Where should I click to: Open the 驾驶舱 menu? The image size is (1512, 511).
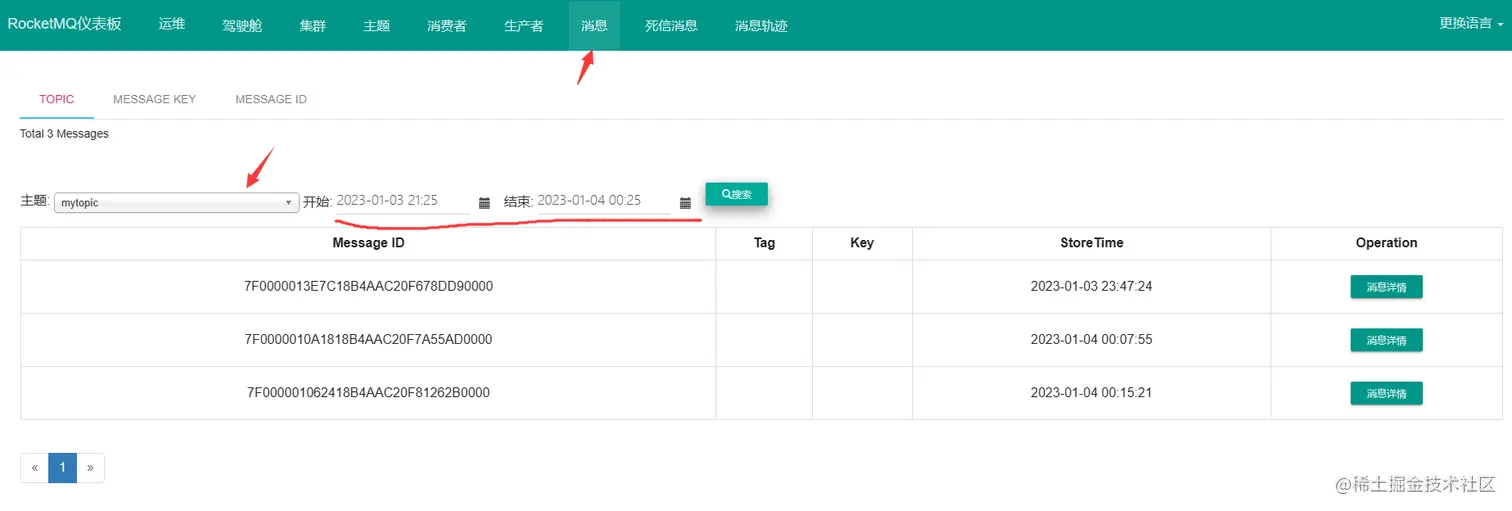(x=242, y=25)
